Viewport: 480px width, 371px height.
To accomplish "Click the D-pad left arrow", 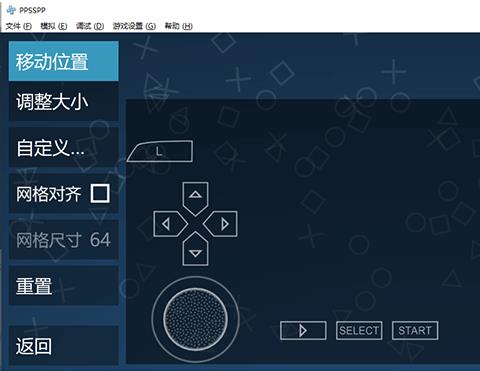I will click(x=170, y=224).
